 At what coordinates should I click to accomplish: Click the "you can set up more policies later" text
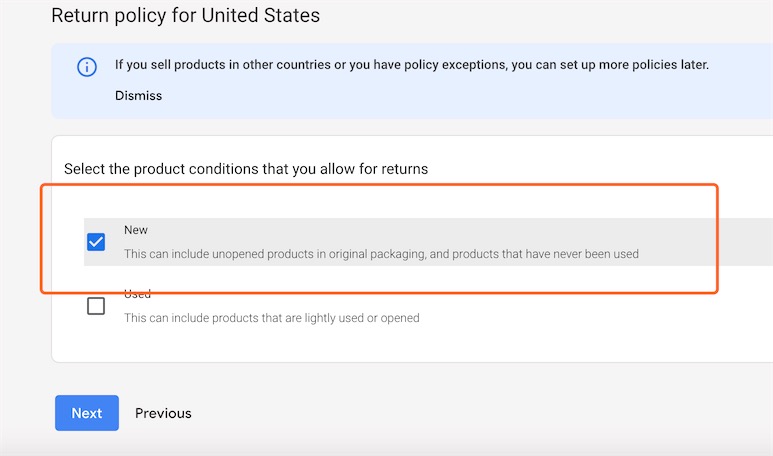(x=610, y=65)
